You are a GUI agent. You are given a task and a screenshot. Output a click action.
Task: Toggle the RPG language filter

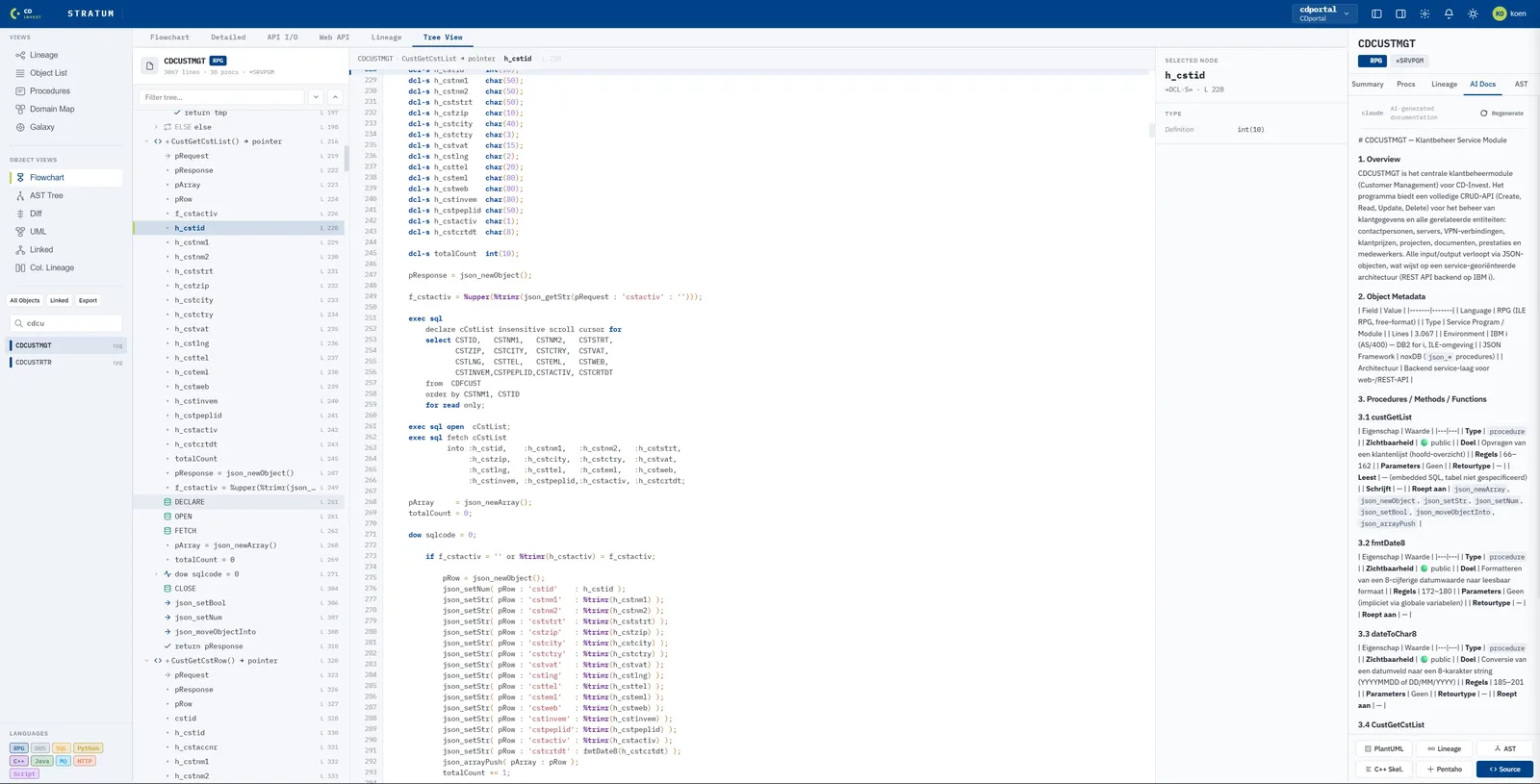point(18,748)
